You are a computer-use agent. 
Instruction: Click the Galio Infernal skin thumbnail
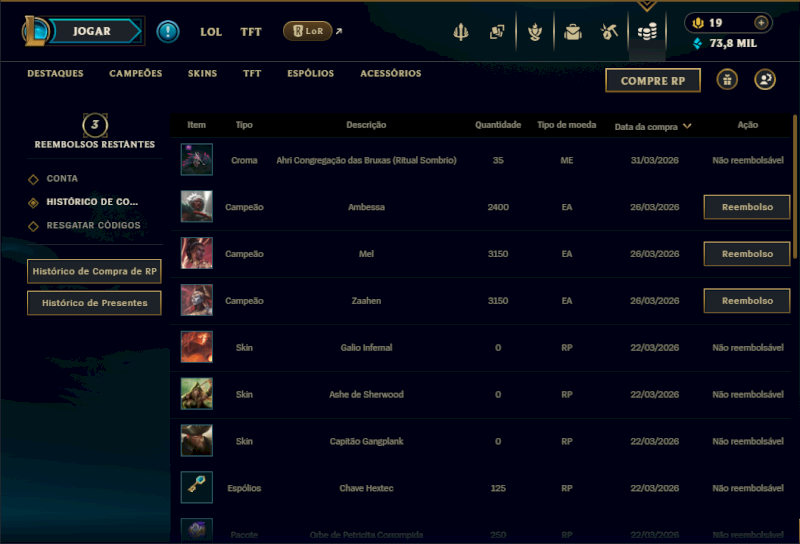196,347
